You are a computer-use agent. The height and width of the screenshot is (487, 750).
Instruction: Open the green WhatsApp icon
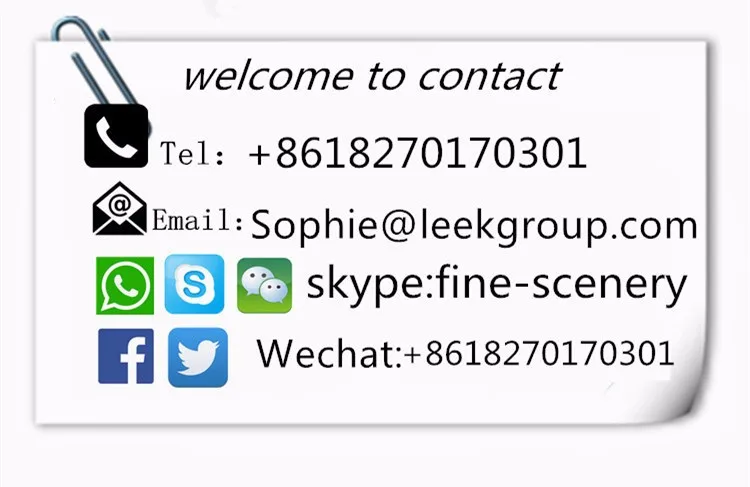(125, 286)
